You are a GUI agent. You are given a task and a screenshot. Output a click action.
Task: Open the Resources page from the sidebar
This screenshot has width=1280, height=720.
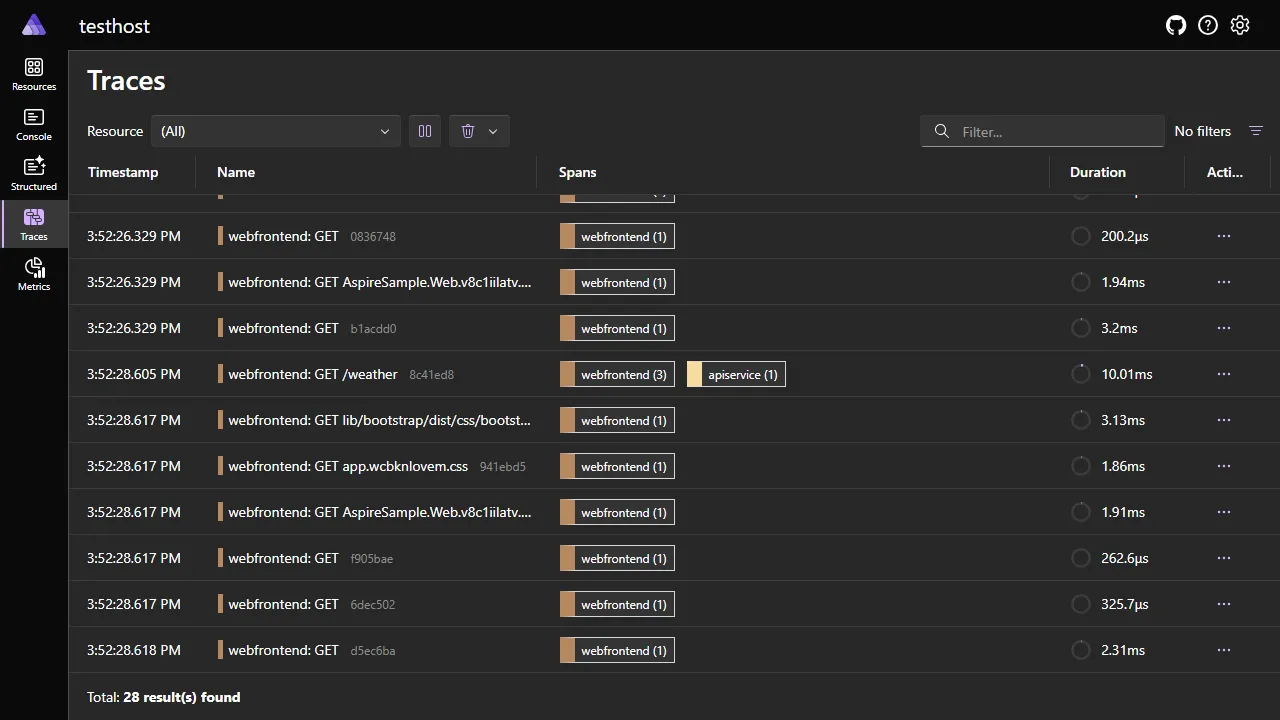point(33,72)
